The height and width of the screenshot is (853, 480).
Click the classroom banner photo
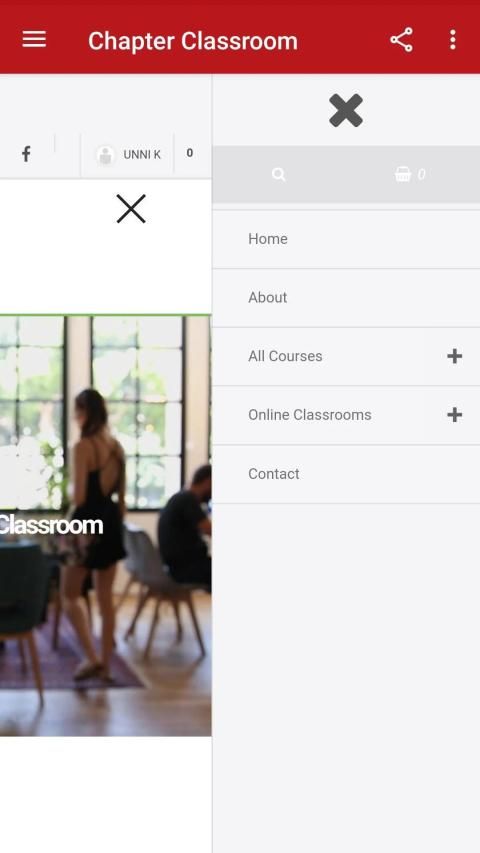[x=106, y=526]
